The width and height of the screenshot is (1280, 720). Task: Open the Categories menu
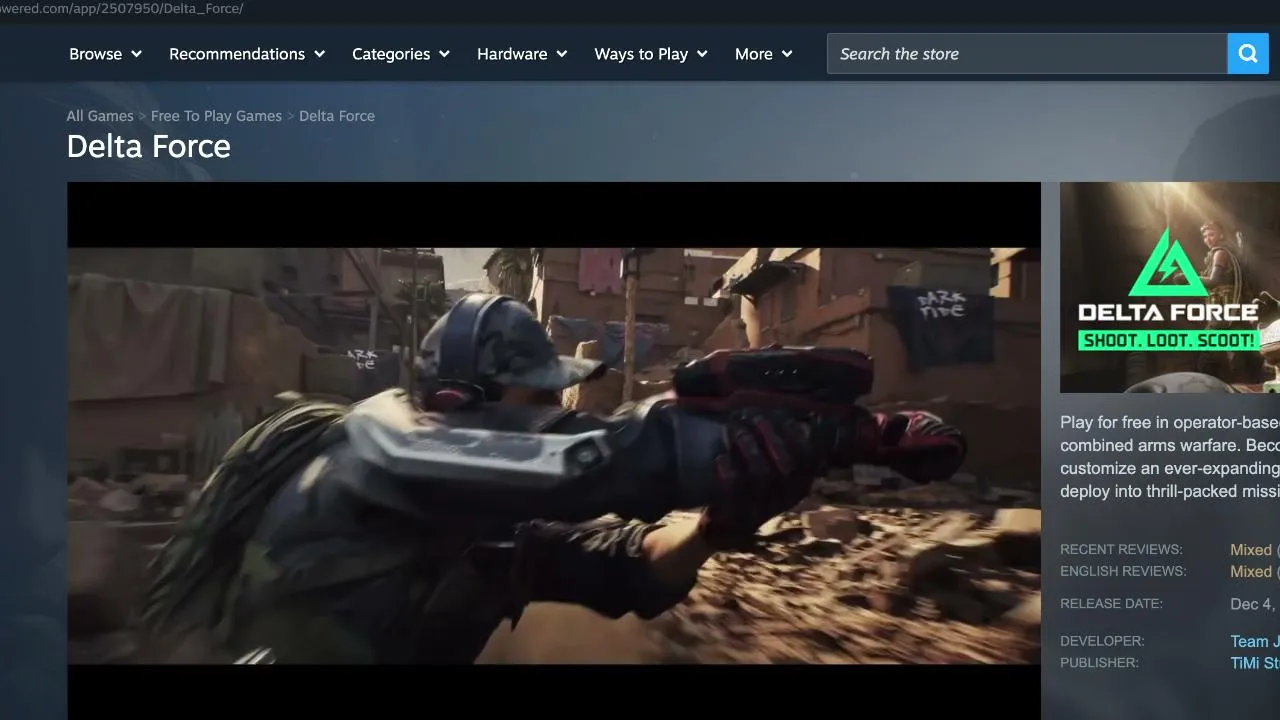(x=401, y=54)
